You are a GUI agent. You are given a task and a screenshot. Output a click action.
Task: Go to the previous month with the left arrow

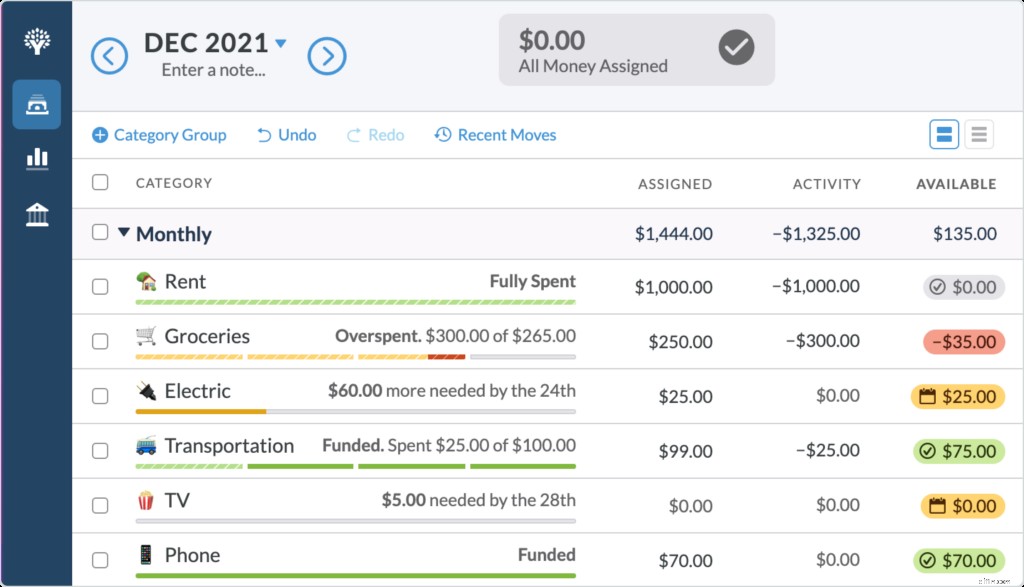pyautogui.click(x=109, y=56)
